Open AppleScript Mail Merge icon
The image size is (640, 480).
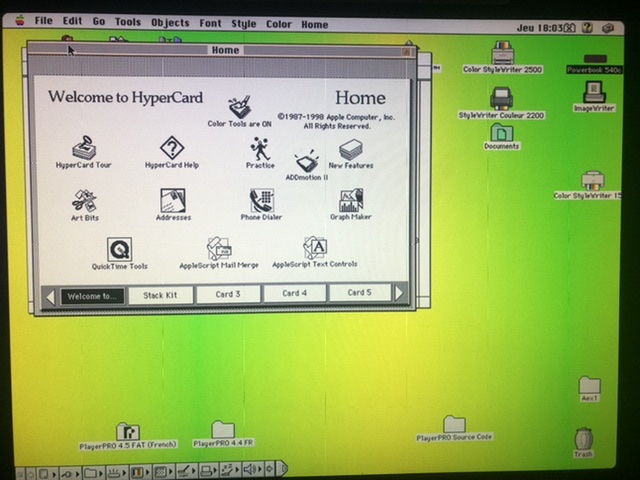click(x=218, y=249)
